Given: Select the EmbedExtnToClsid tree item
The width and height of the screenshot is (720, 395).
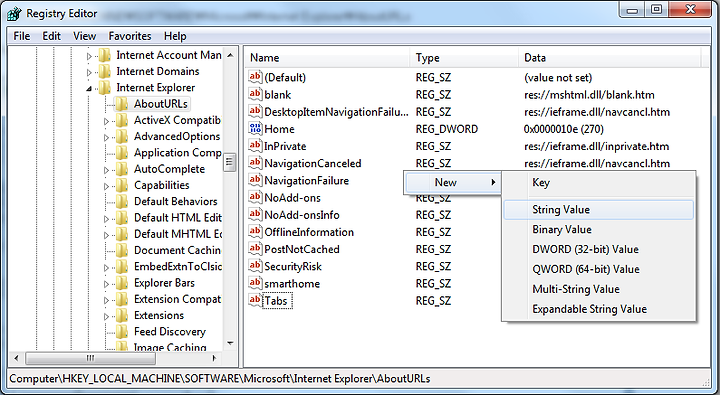Looking at the screenshot, I should [178, 266].
